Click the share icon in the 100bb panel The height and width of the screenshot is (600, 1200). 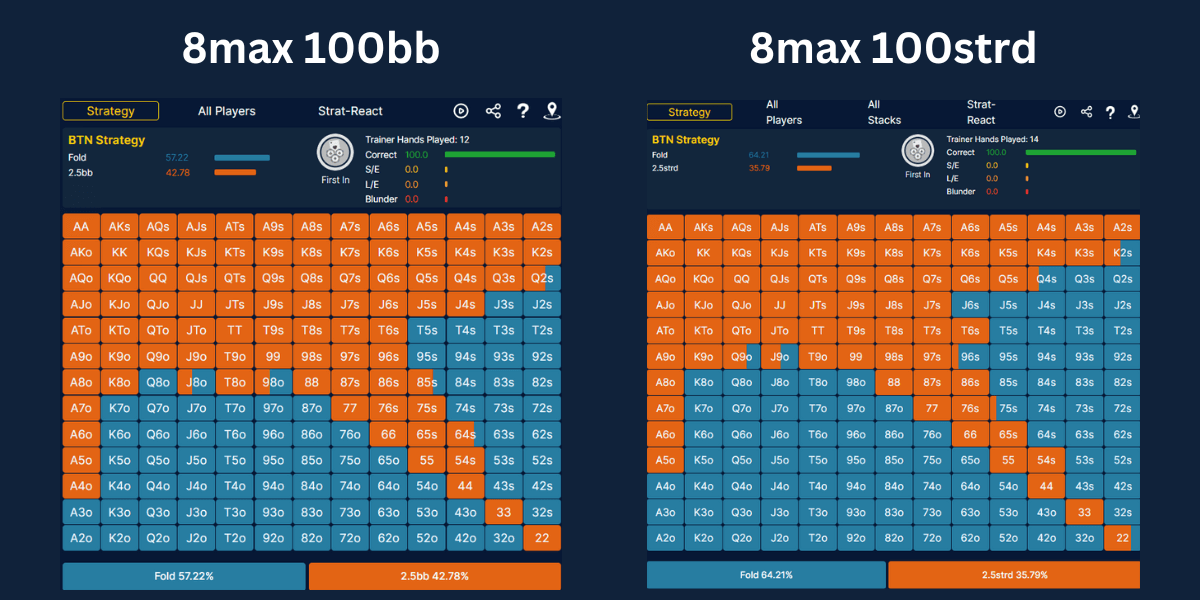493,112
